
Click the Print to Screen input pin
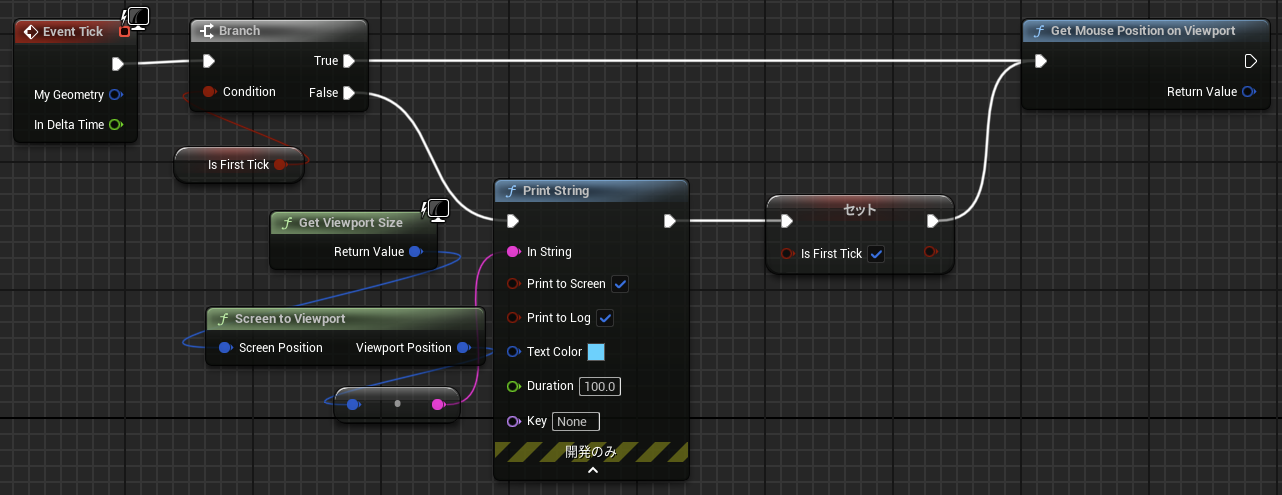click(514, 284)
